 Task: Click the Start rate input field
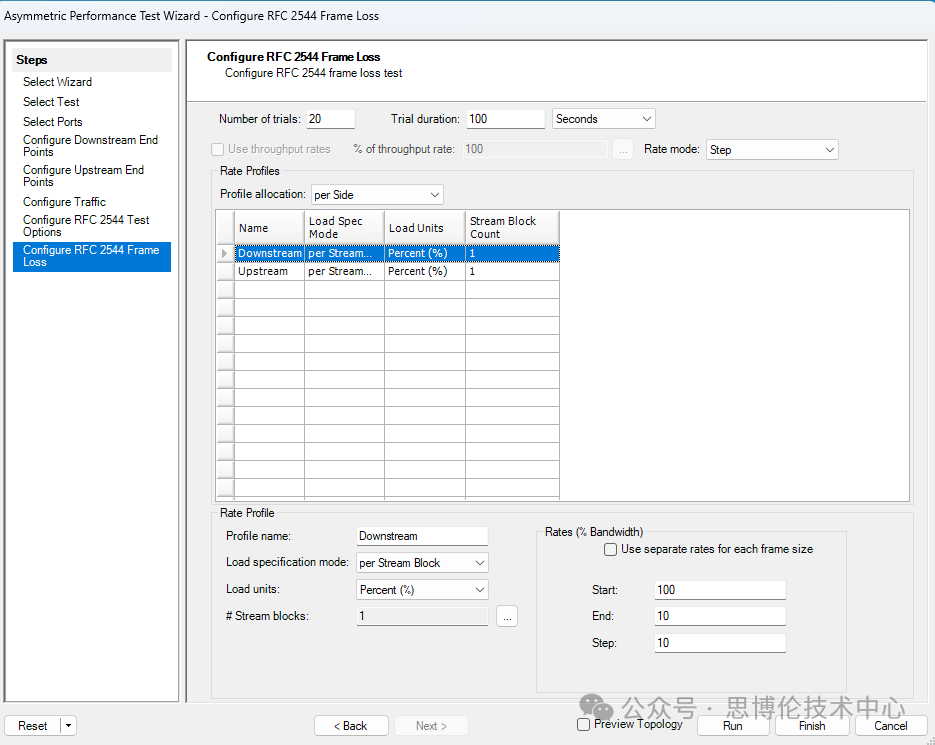[719, 590]
